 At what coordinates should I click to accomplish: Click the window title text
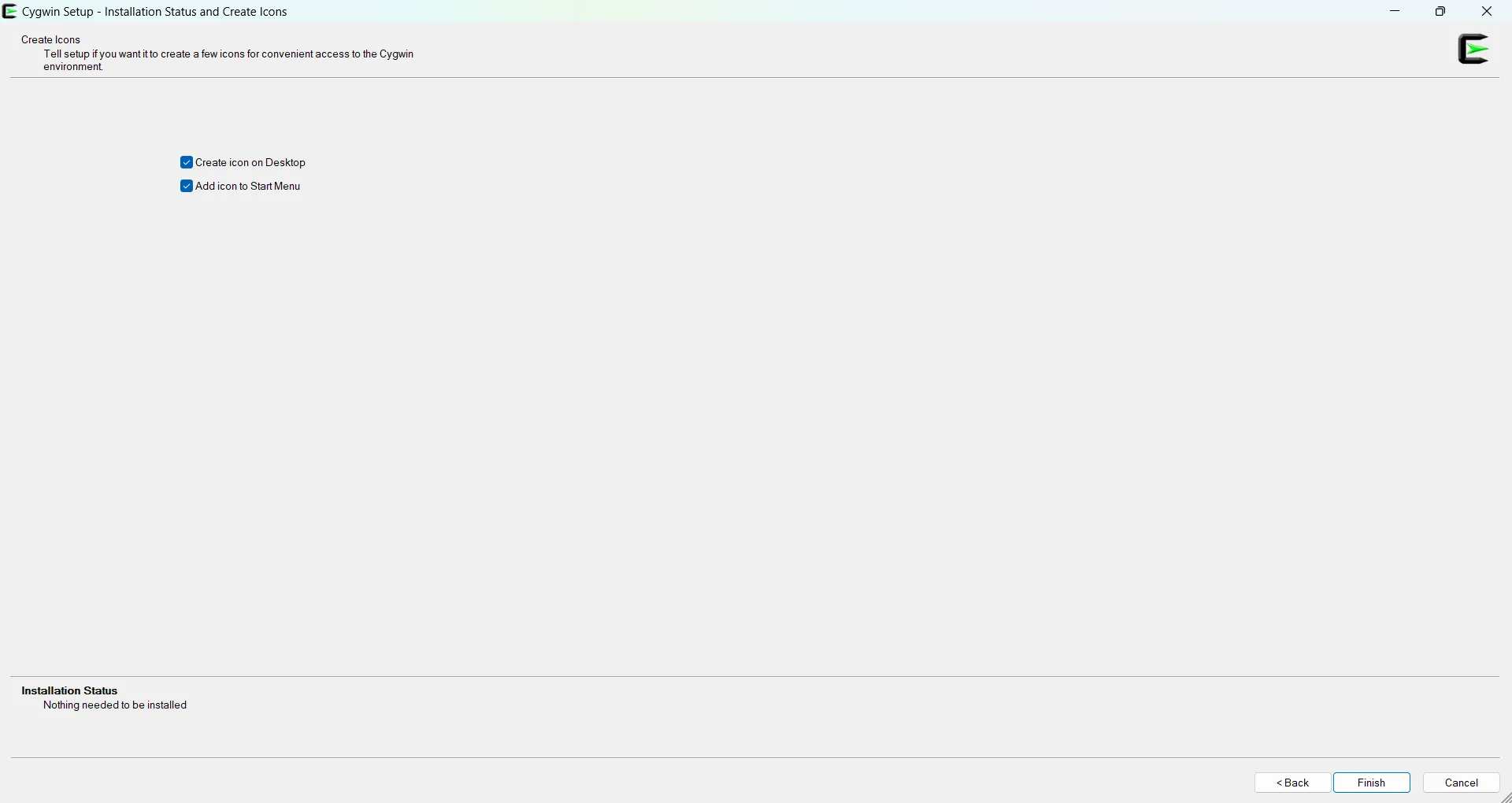click(156, 12)
